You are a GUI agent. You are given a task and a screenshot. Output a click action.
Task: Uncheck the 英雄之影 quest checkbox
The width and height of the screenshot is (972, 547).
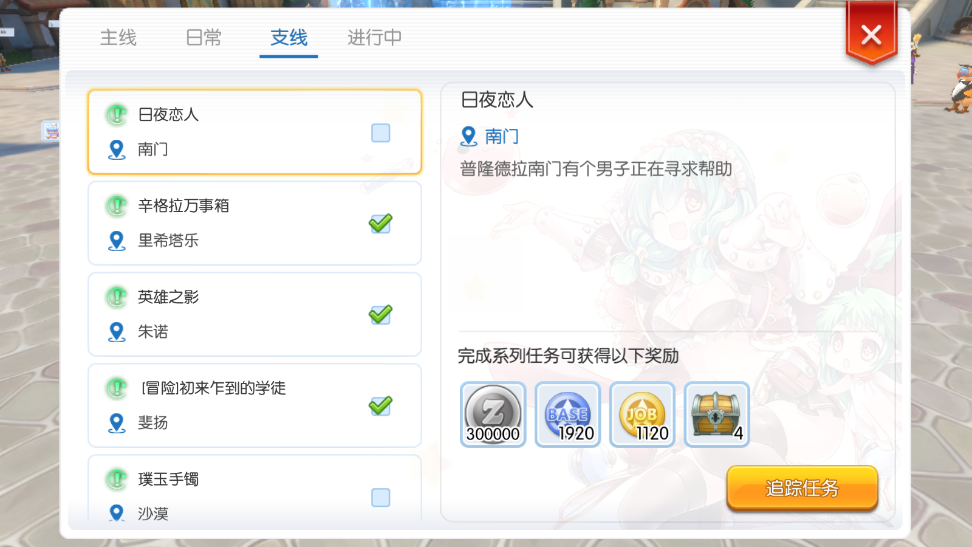coord(381,314)
